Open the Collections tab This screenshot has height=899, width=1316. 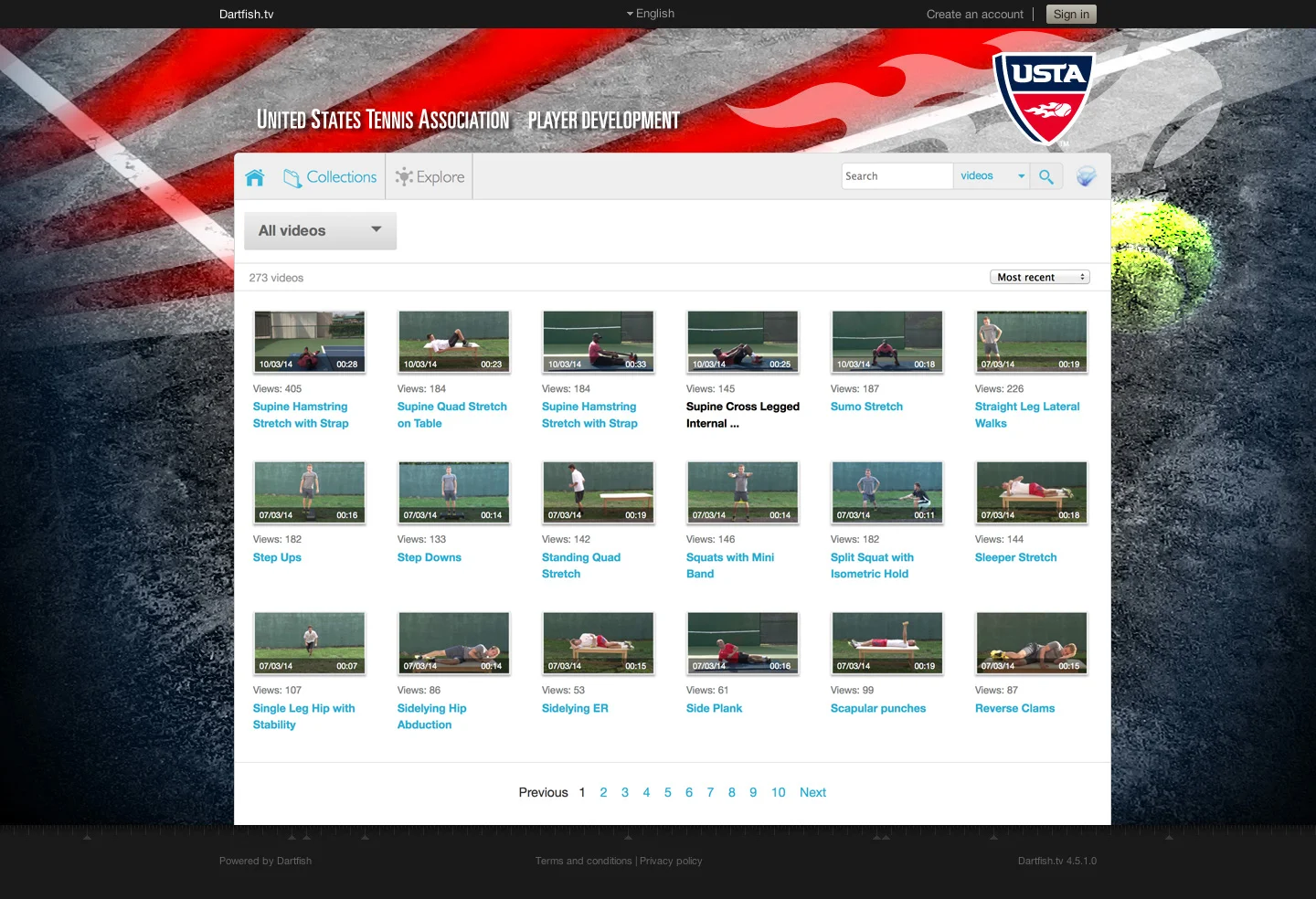(x=330, y=177)
